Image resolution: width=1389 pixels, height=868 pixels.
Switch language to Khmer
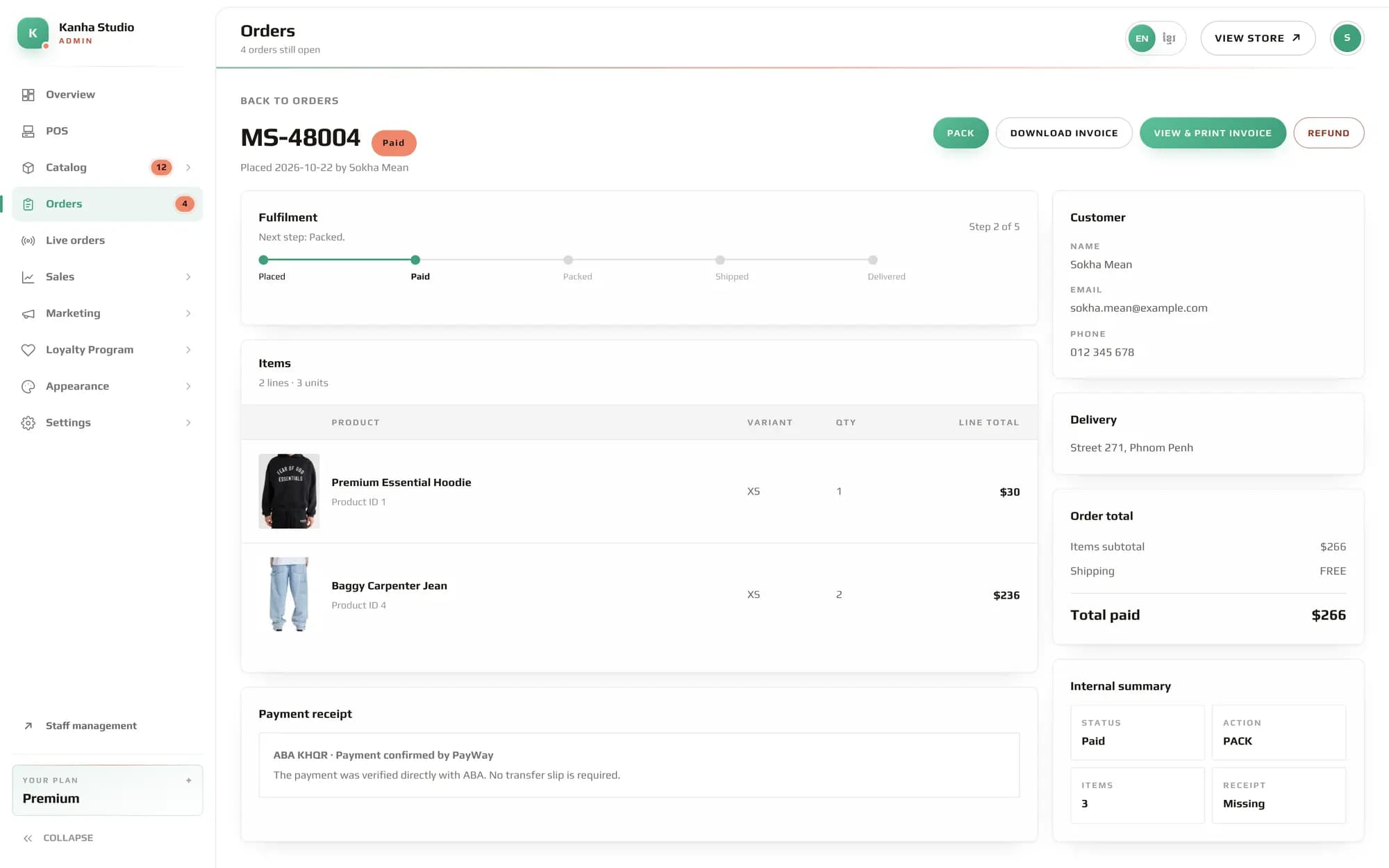1169,38
